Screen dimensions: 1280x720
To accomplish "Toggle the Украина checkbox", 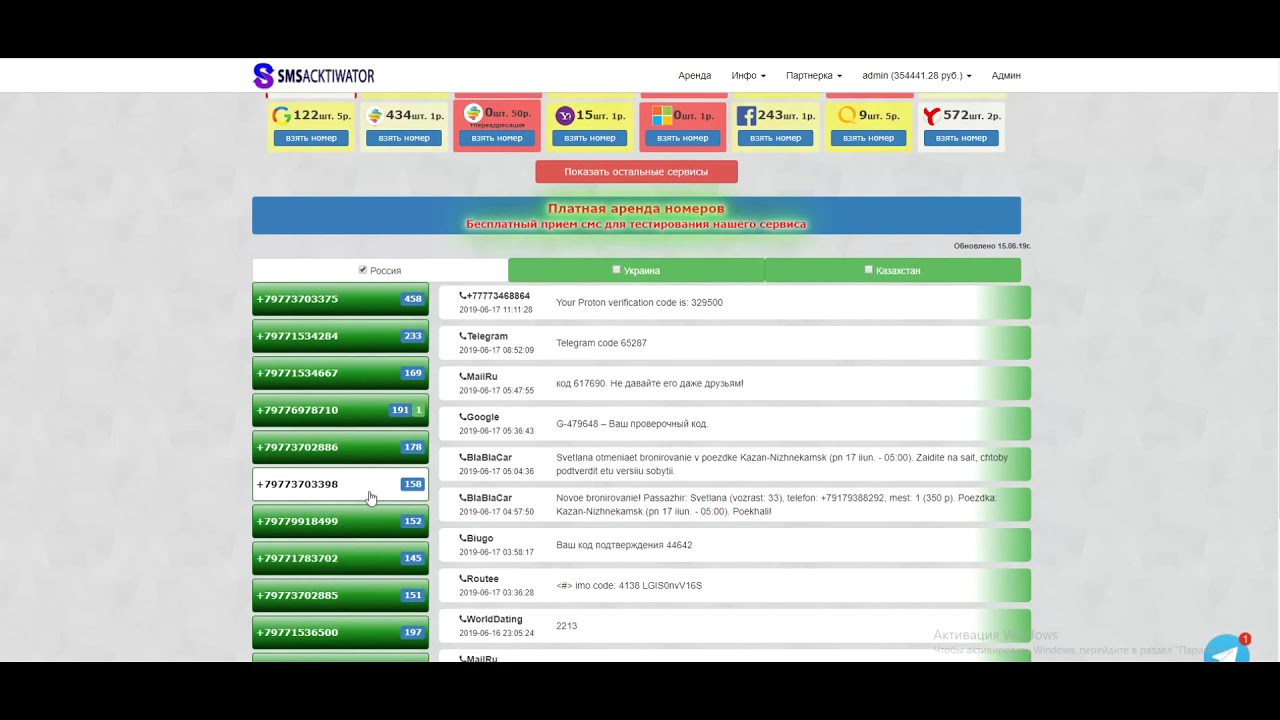I will point(617,270).
